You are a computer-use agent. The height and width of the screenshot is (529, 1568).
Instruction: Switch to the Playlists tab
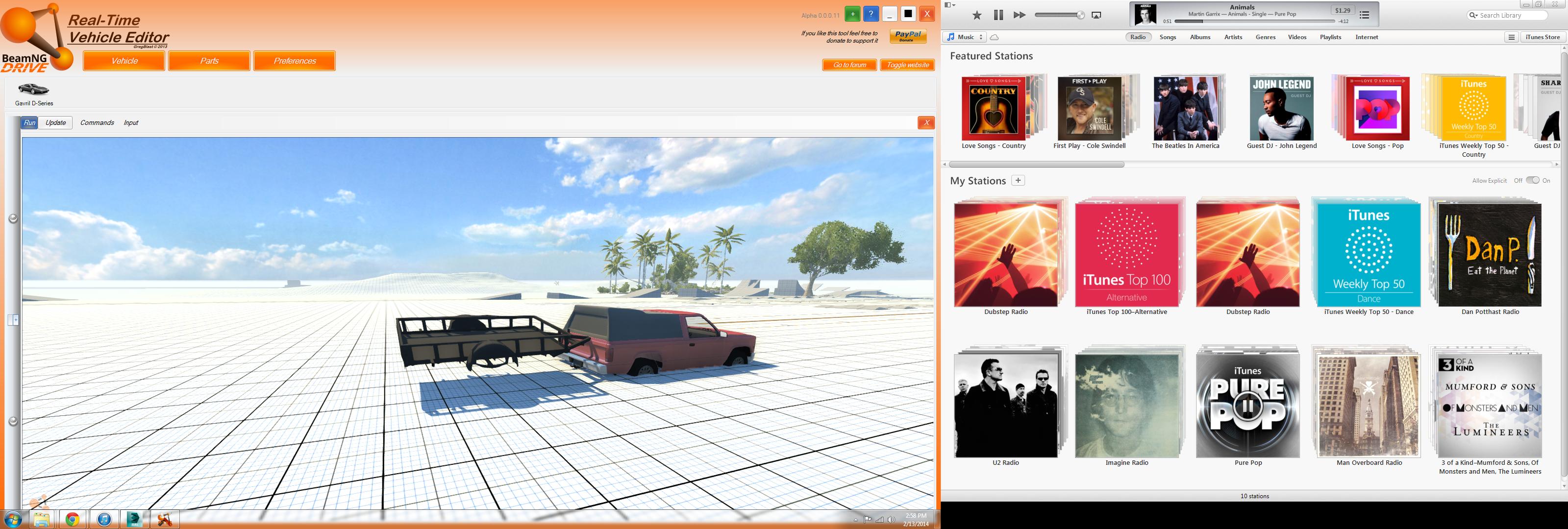pyautogui.click(x=1330, y=37)
